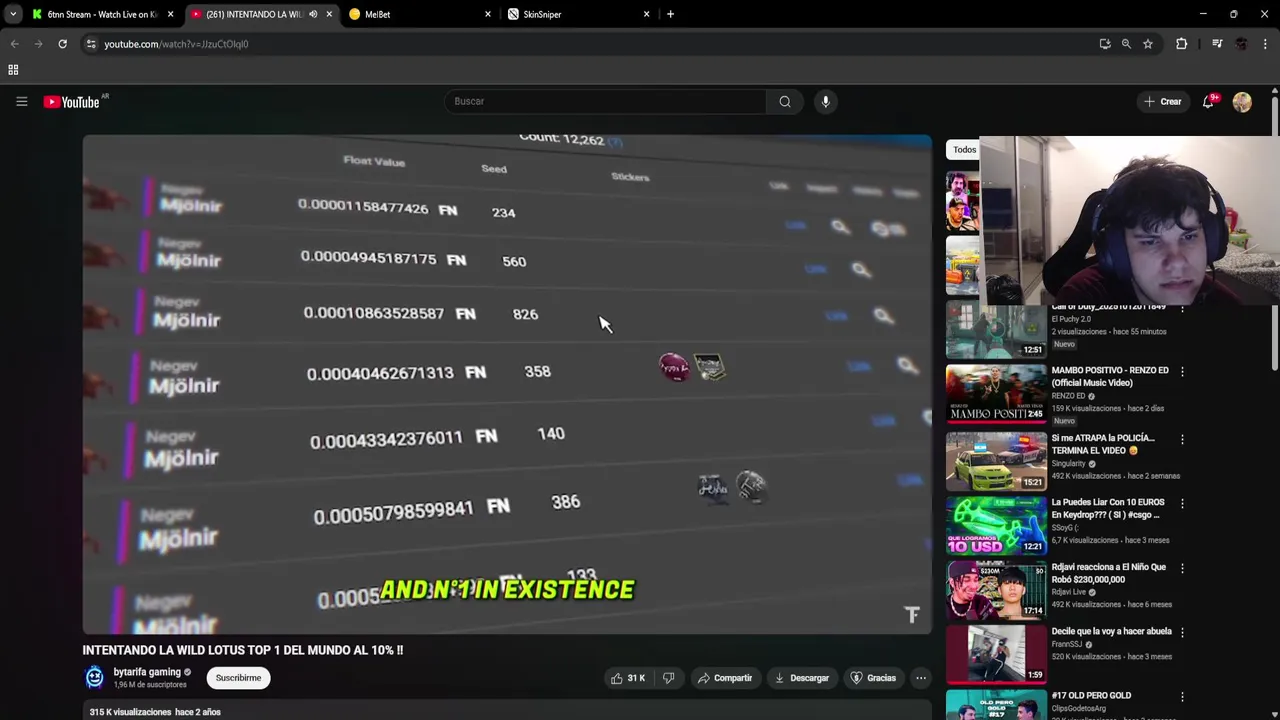
Task: Focus the Buscar search field
Action: click(605, 101)
